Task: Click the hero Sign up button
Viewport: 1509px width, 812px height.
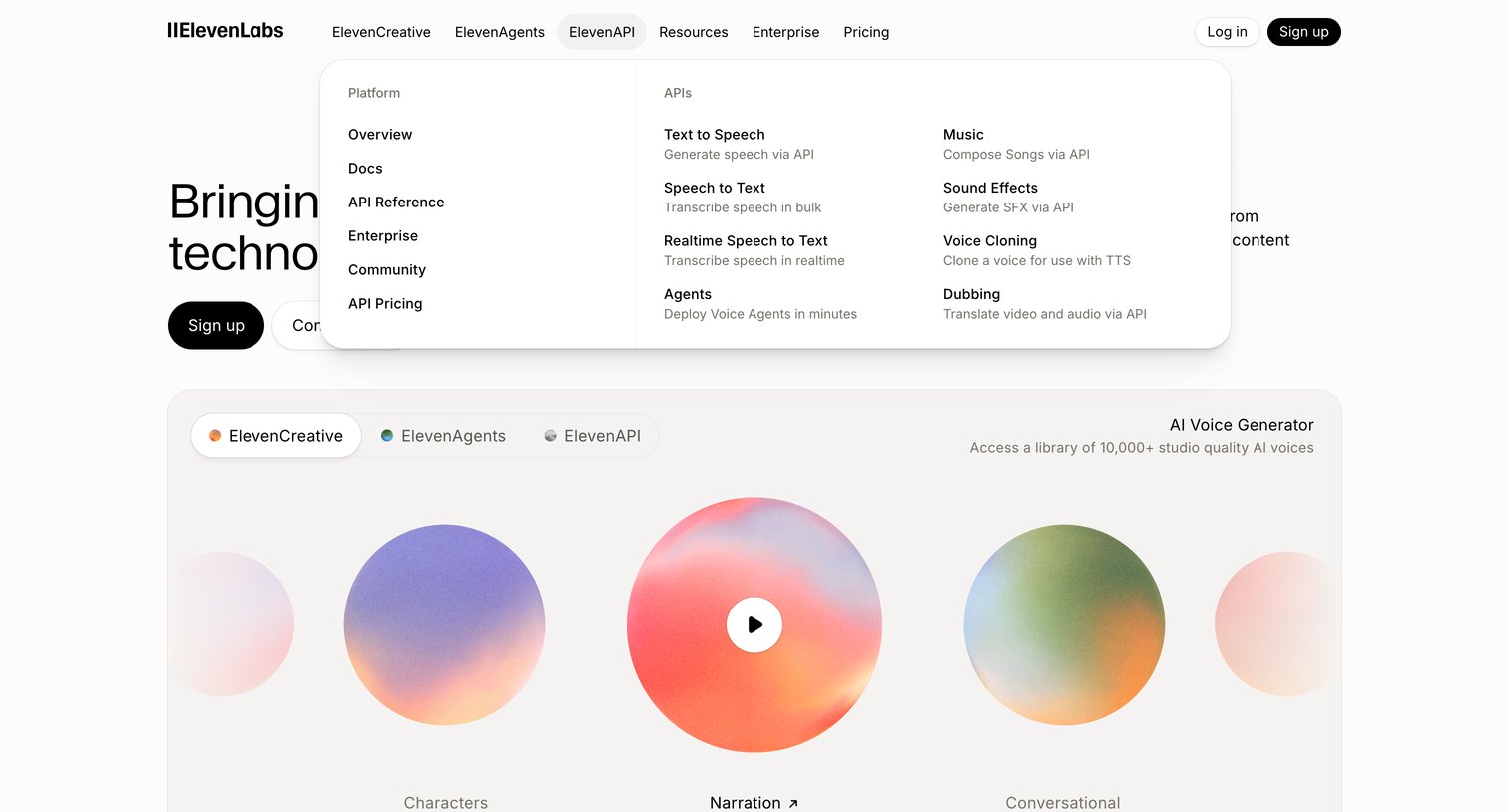Action: click(216, 325)
